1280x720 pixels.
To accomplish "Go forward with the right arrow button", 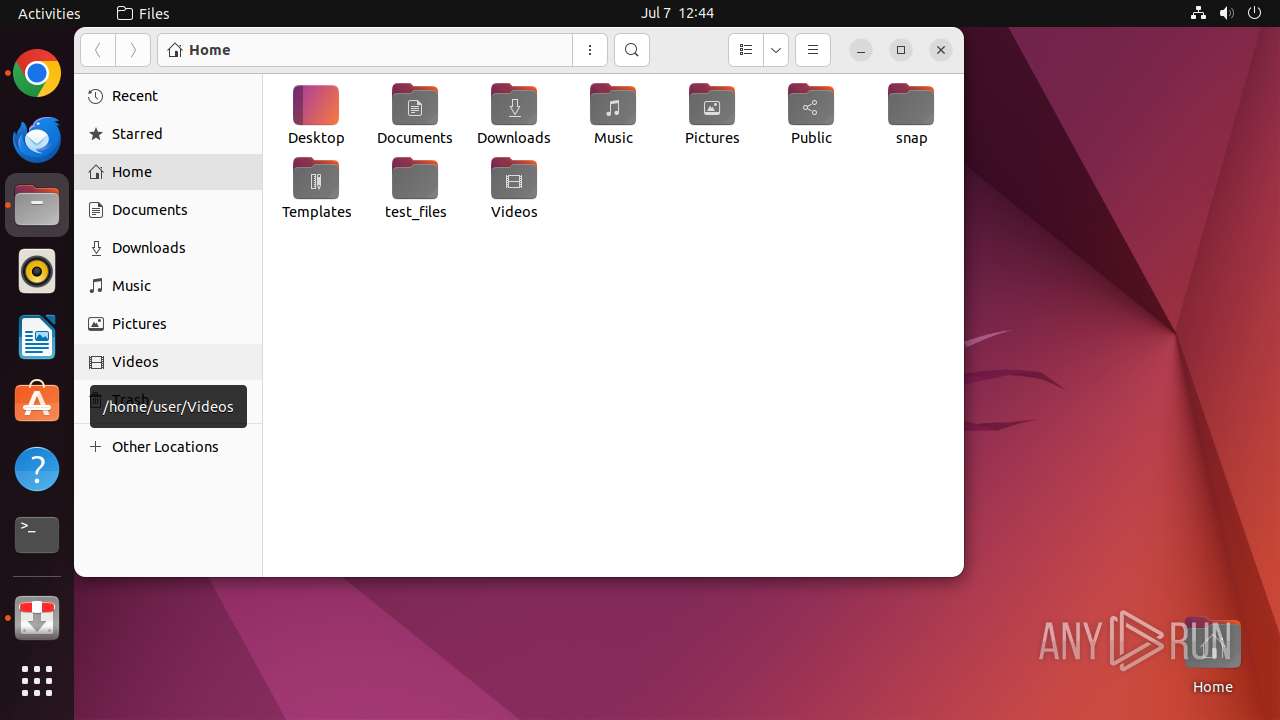I will (x=133, y=50).
